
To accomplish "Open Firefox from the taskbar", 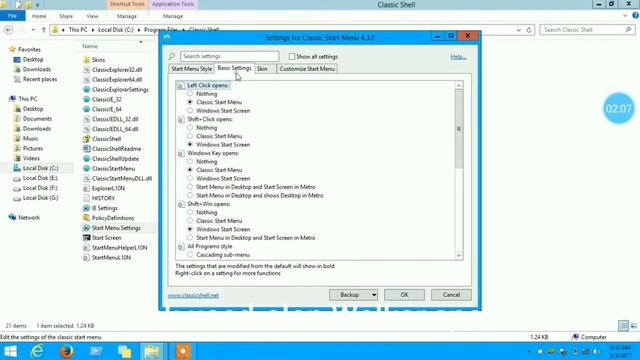I will pos(67,351).
